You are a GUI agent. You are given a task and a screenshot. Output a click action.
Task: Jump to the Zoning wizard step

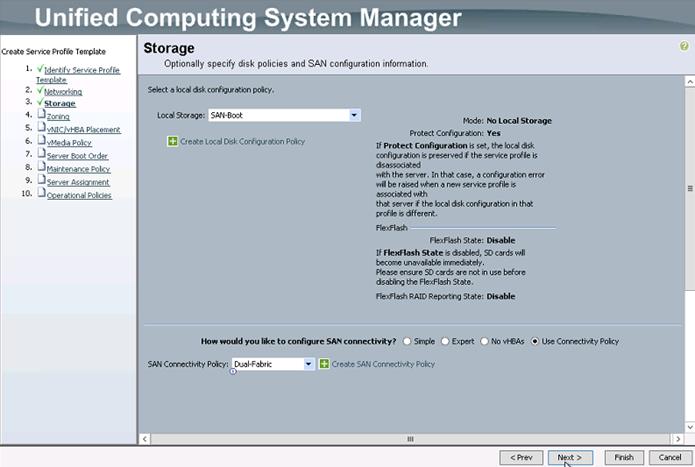click(58, 117)
